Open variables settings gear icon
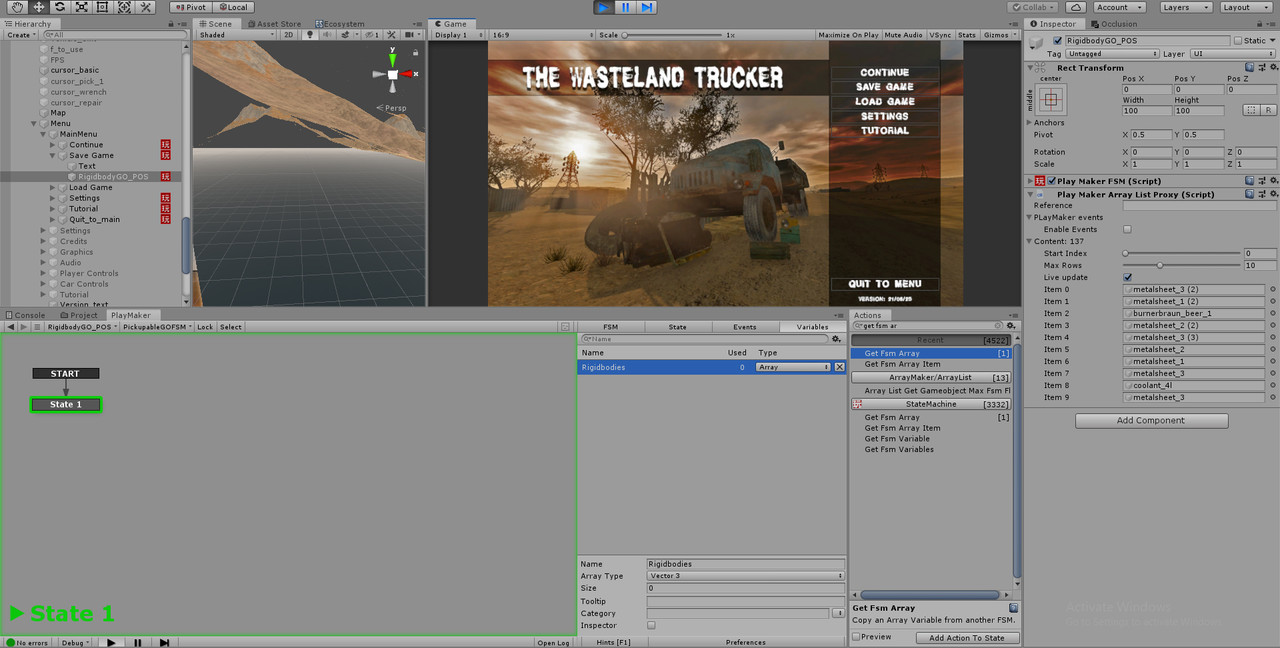The image size is (1280, 648). pos(837,339)
